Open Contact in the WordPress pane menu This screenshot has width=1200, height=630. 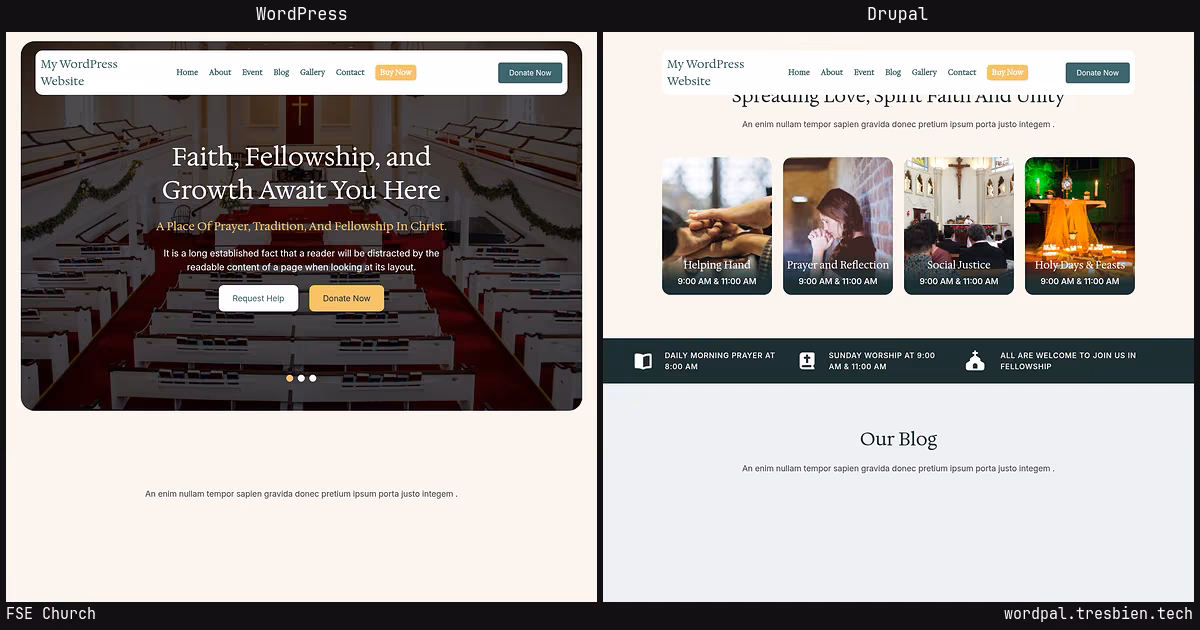(x=350, y=72)
